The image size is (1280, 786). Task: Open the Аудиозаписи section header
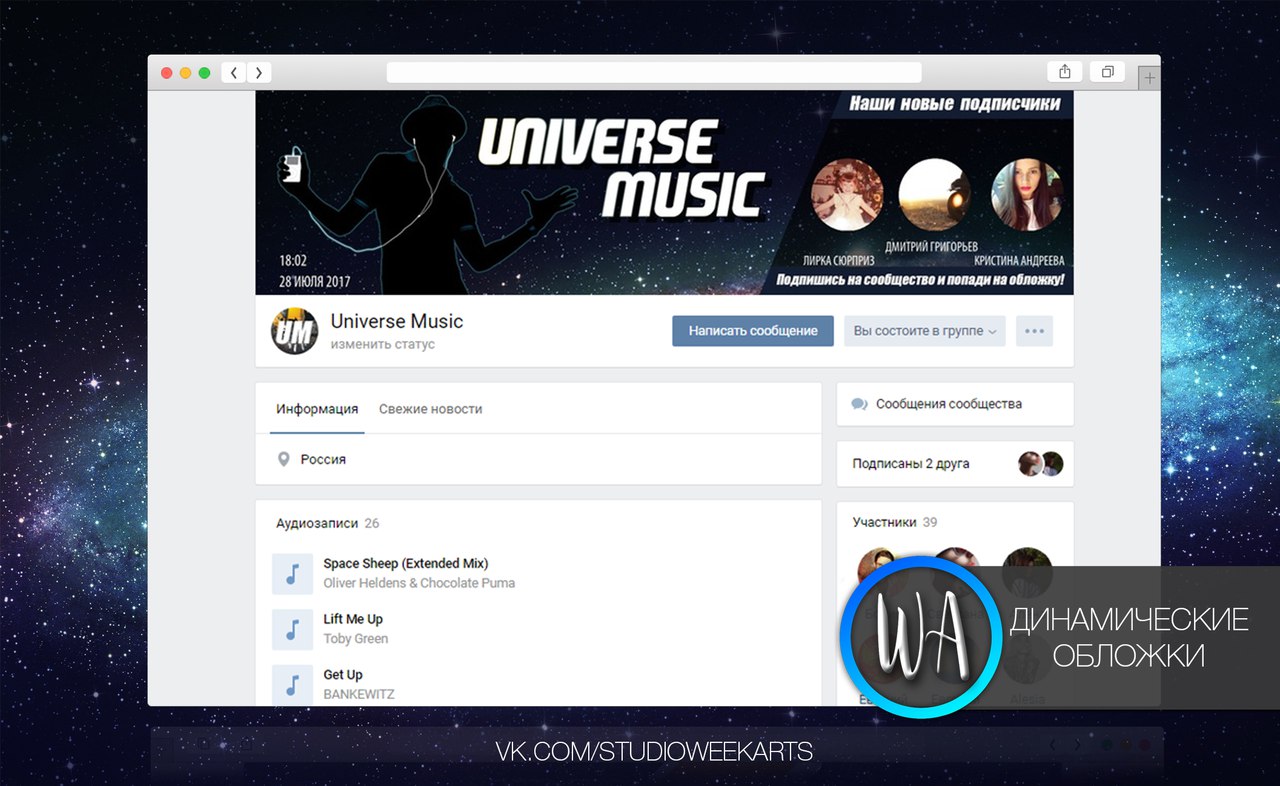coord(317,523)
